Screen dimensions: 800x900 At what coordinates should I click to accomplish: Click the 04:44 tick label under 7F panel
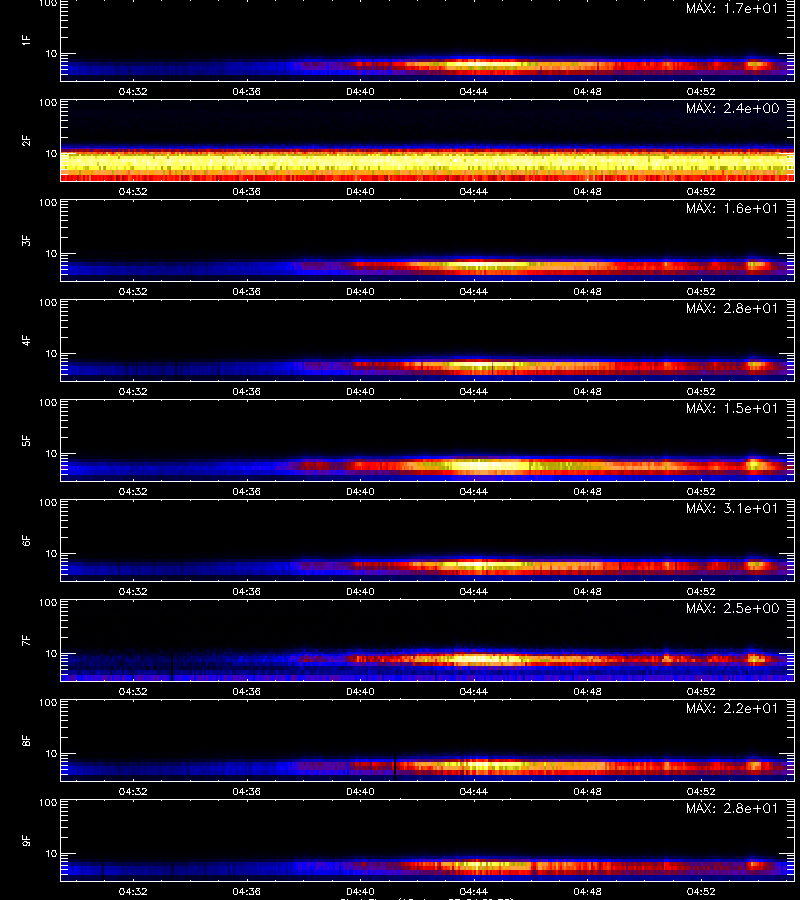tap(473, 692)
